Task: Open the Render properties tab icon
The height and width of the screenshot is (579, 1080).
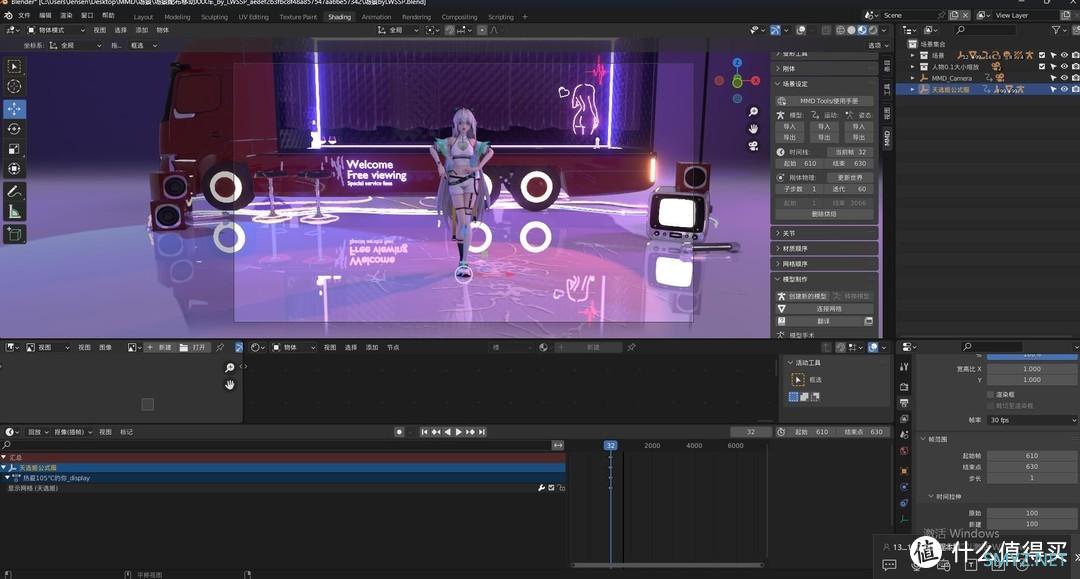Action: click(904, 387)
